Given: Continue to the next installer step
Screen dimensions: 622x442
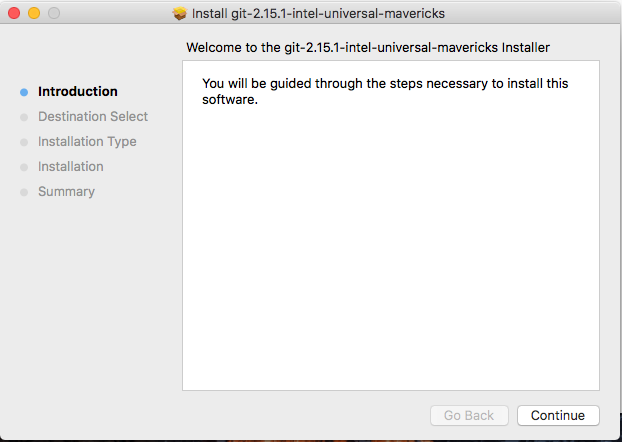Looking at the screenshot, I should point(558,415).
